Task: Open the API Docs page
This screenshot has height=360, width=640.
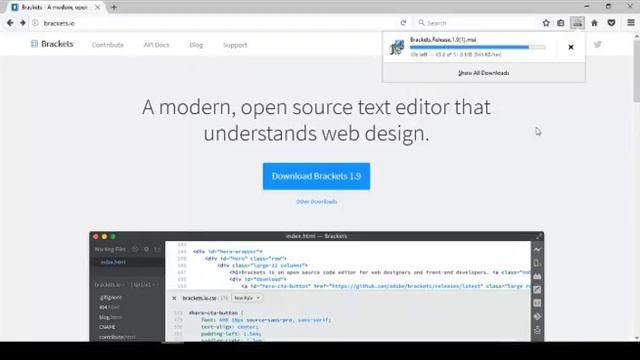Action: (156, 45)
